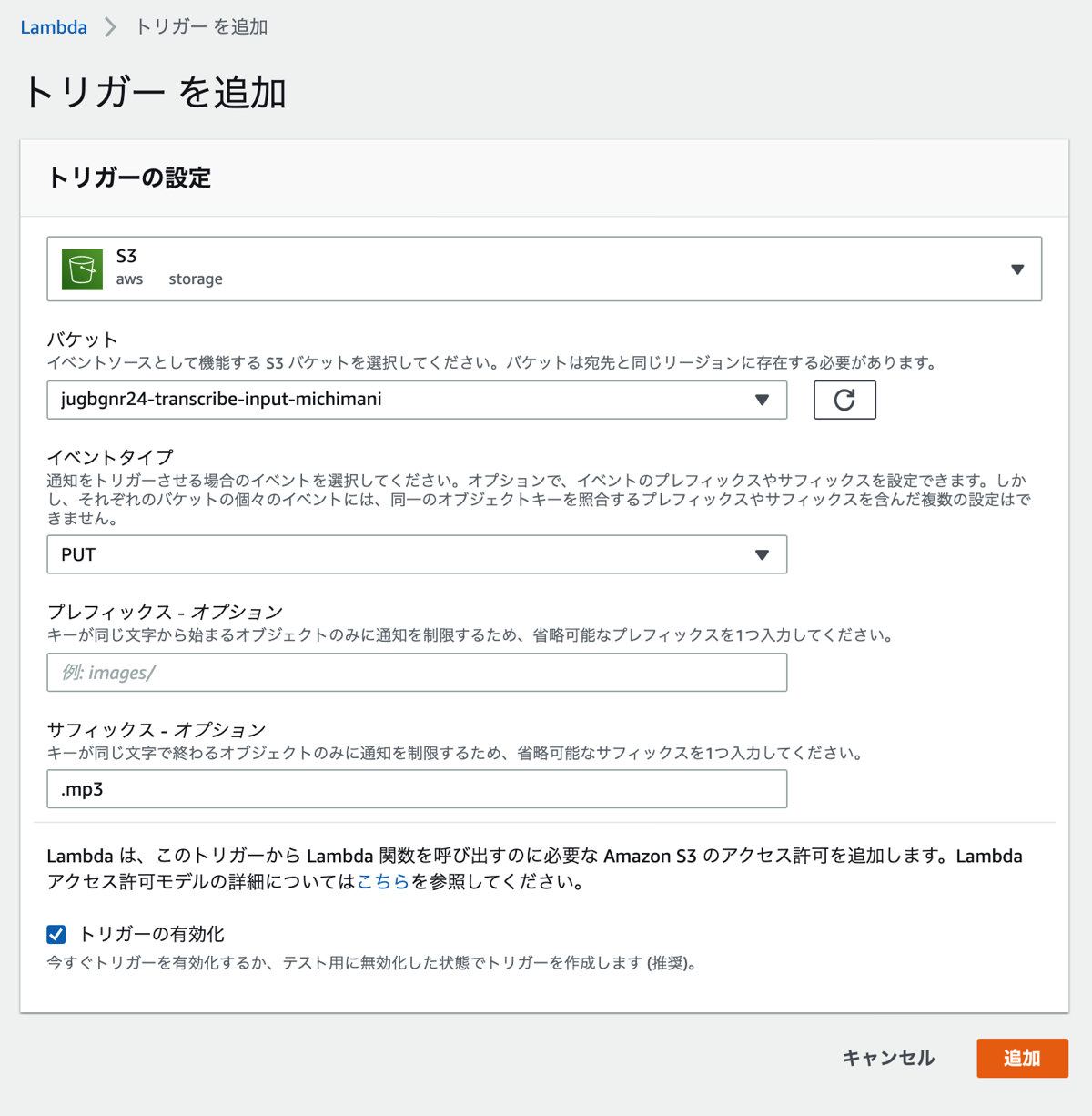Click the トリガーの設定 section header
Viewport: 1092px width, 1116px height.
click(129, 178)
